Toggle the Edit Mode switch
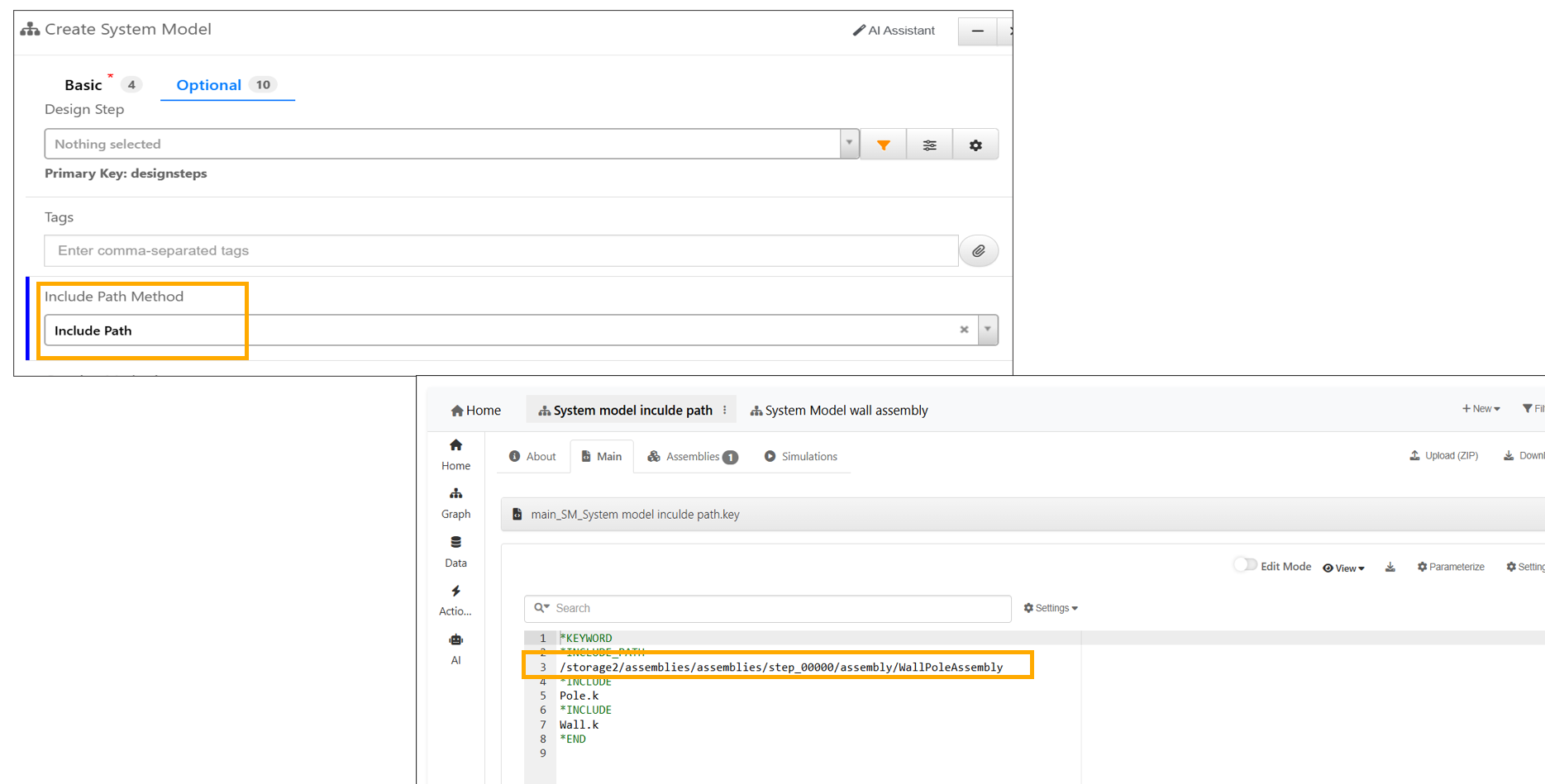Screen dimensions: 1545x784 tap(1245, 565)
